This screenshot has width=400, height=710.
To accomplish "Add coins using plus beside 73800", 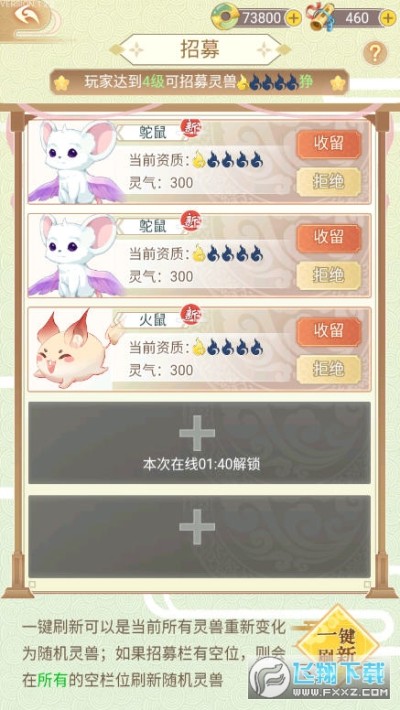I will coord(294,18).
